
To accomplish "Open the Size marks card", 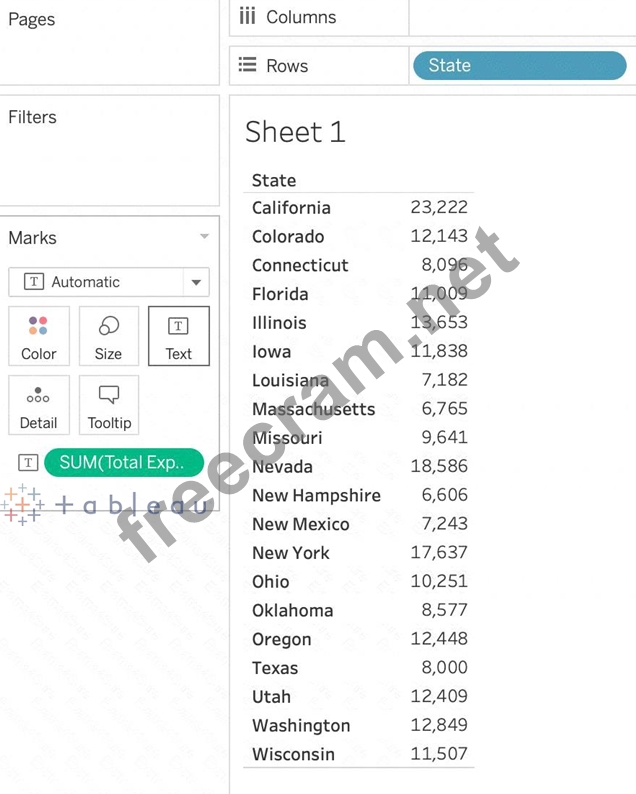I will pos(108,336).
